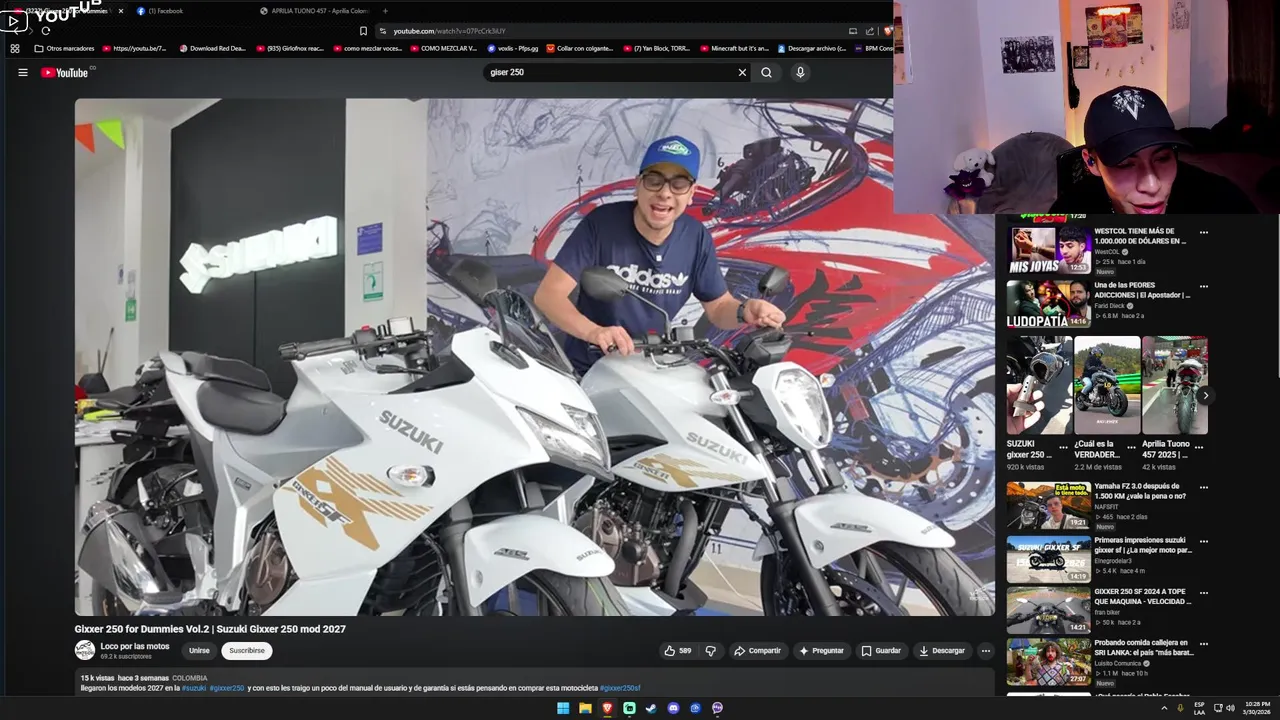Open options menu for 'Una de las PEORES ADICCIONES'
This screenshot has width=1280, height=720.
tap(1204, 286)
